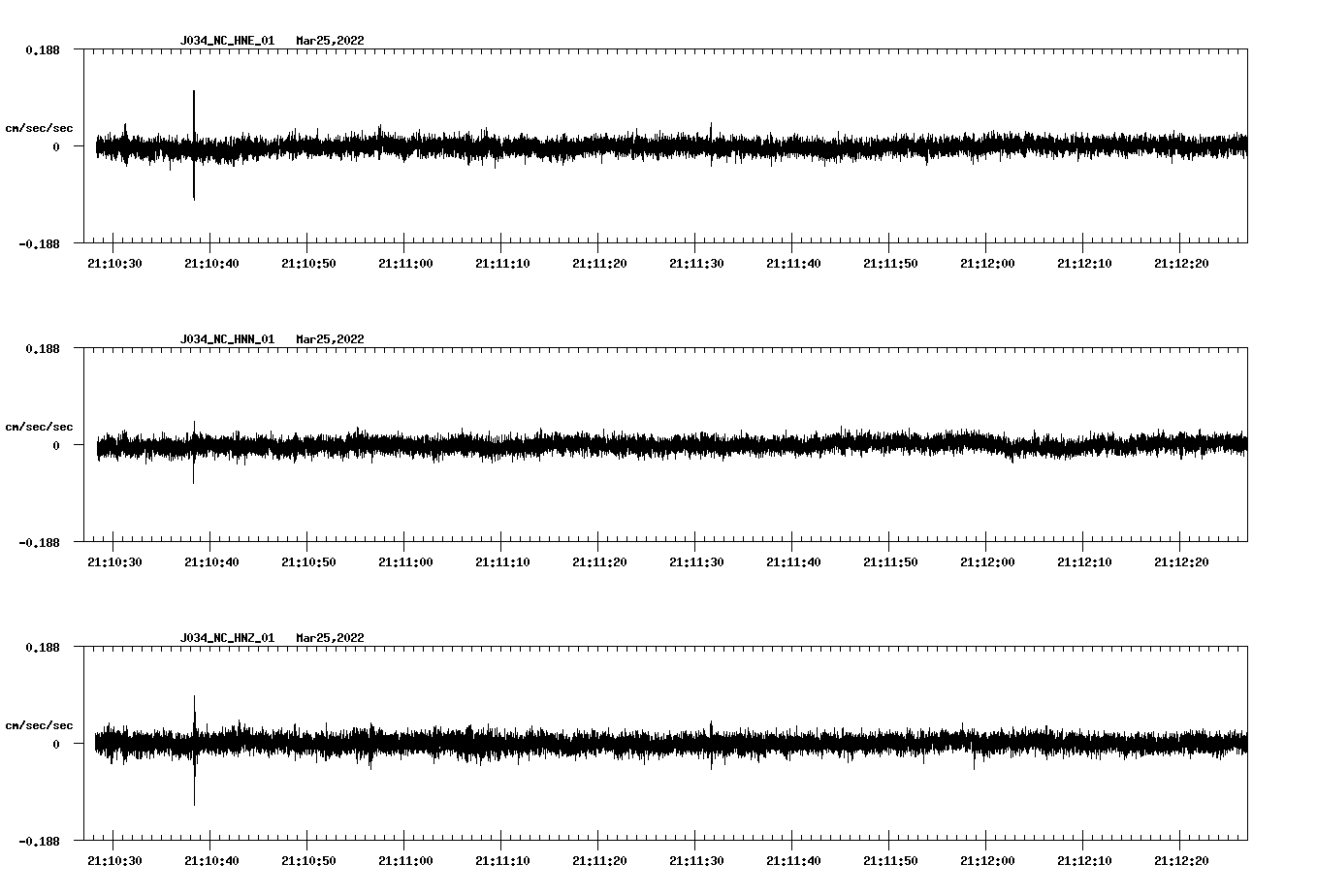
Task: Click the 0.188 upper limit on HNE axis
Action: pyautogui.click(x=42, y=49)
